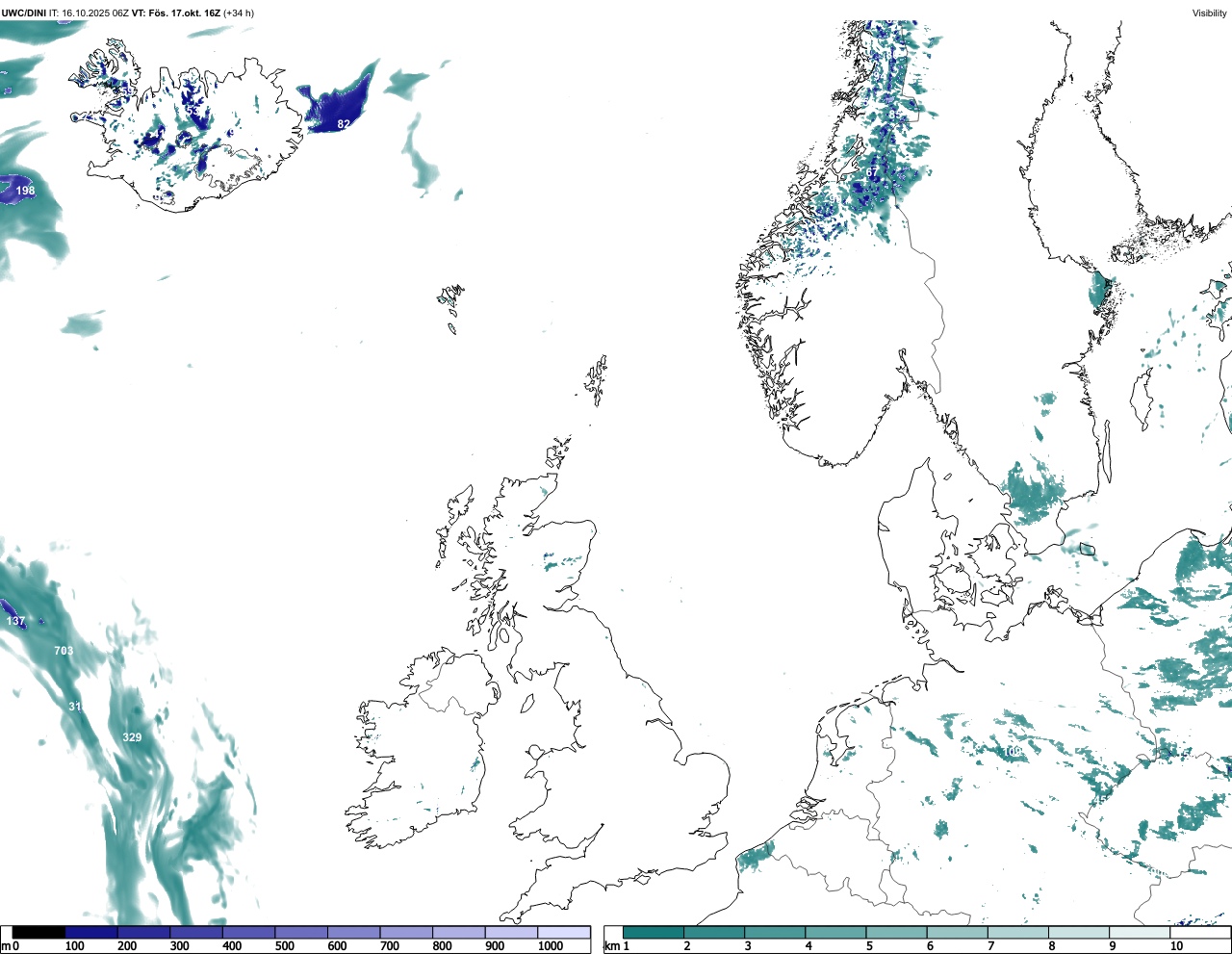
Task: Pick the 400–500 m legend color block
Action: point(248,932)
